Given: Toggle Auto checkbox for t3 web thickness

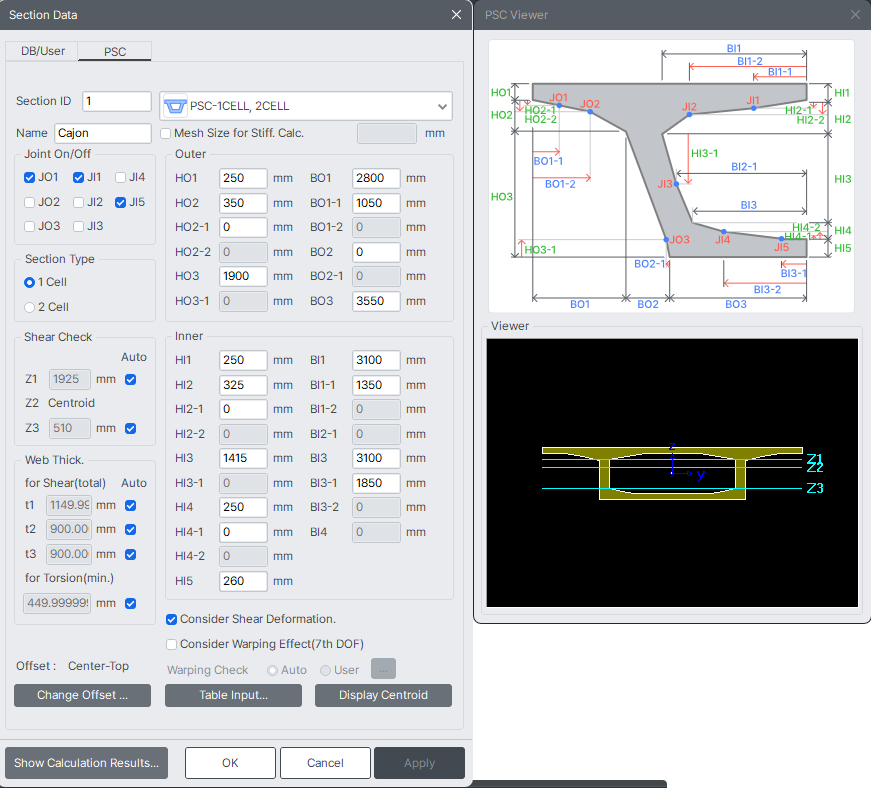Looking at the screenshot, I should coord(131,554).
